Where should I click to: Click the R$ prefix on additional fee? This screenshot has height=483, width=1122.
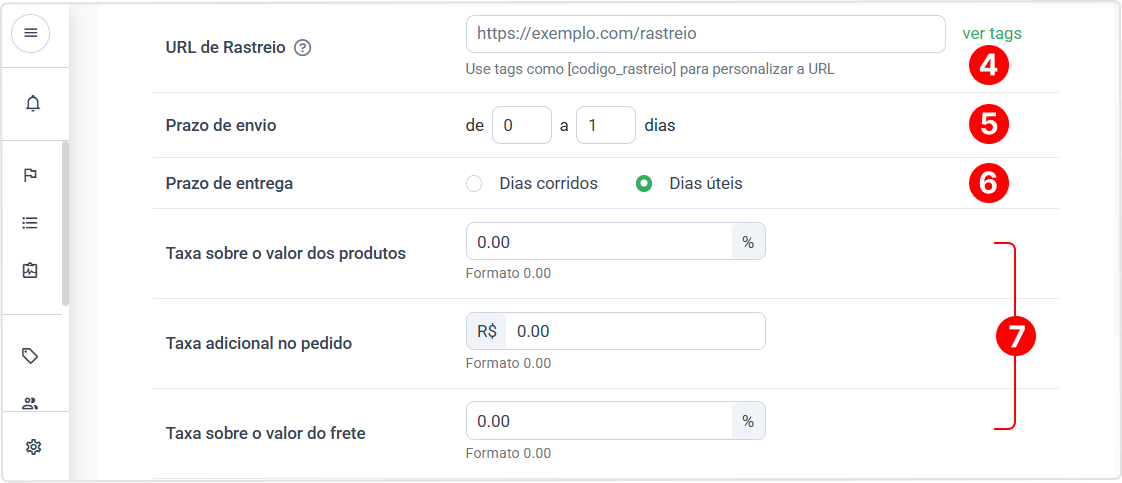(x=487, y=331)
